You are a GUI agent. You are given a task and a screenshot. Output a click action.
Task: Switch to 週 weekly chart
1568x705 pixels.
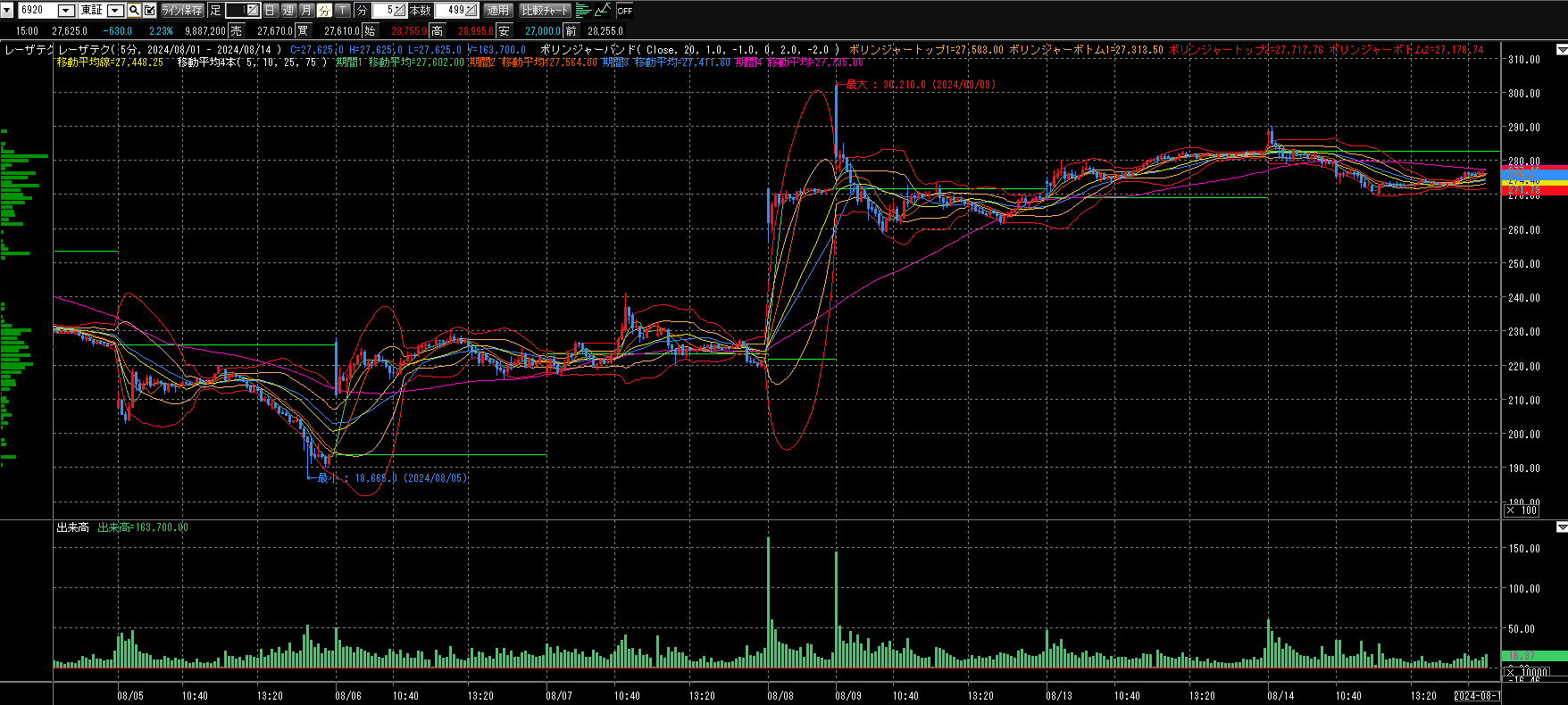click(288, 11)
